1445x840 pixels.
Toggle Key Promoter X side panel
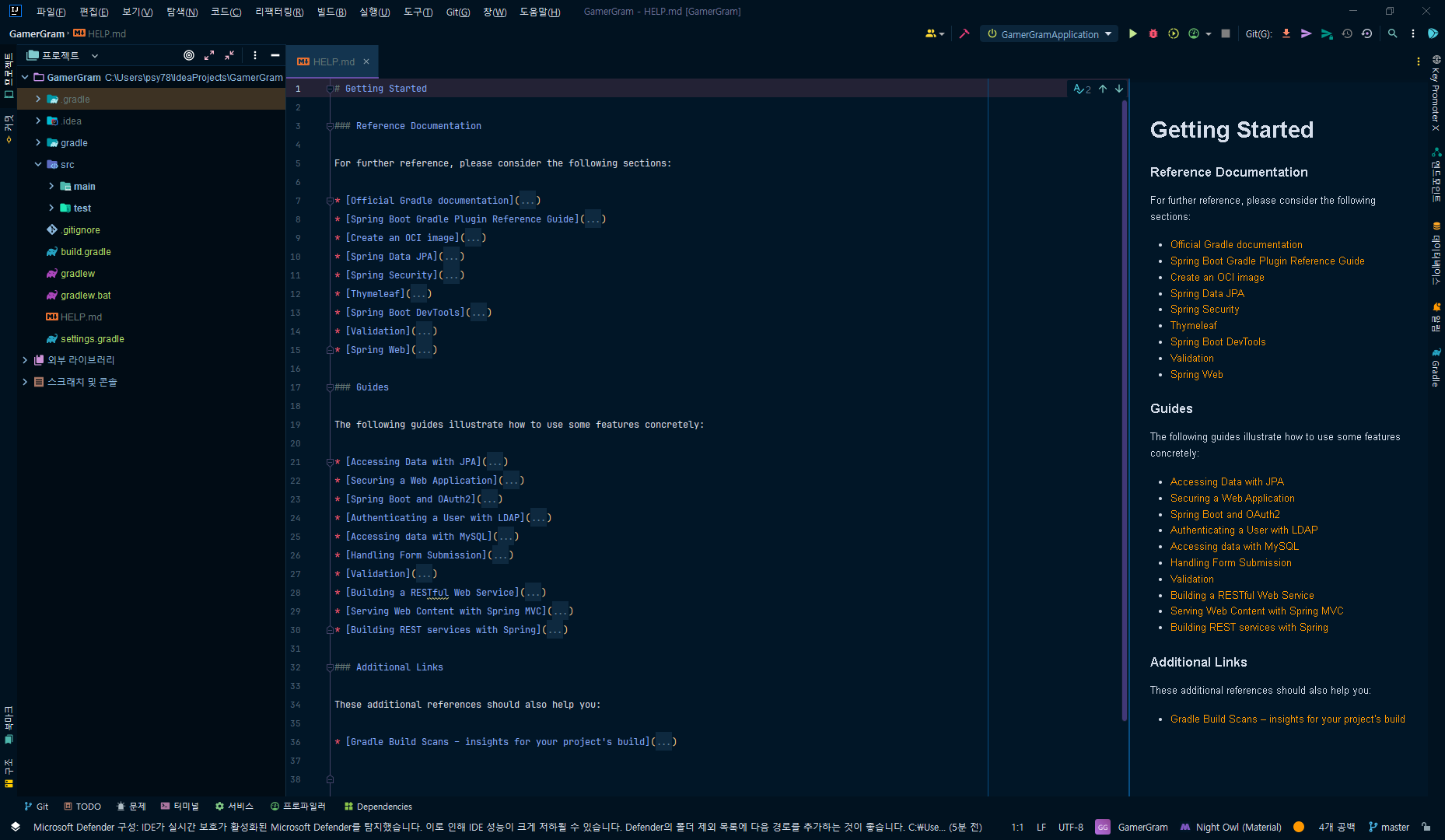[x=1436, y=93]
